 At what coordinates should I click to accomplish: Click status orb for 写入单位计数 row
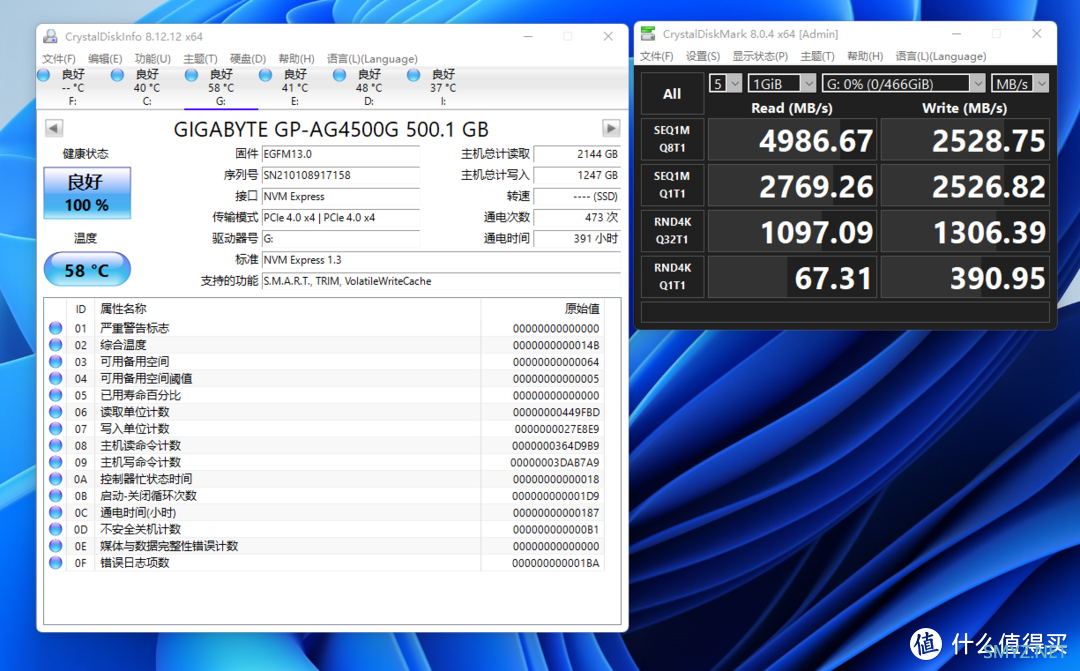click(x=56, y=429)
